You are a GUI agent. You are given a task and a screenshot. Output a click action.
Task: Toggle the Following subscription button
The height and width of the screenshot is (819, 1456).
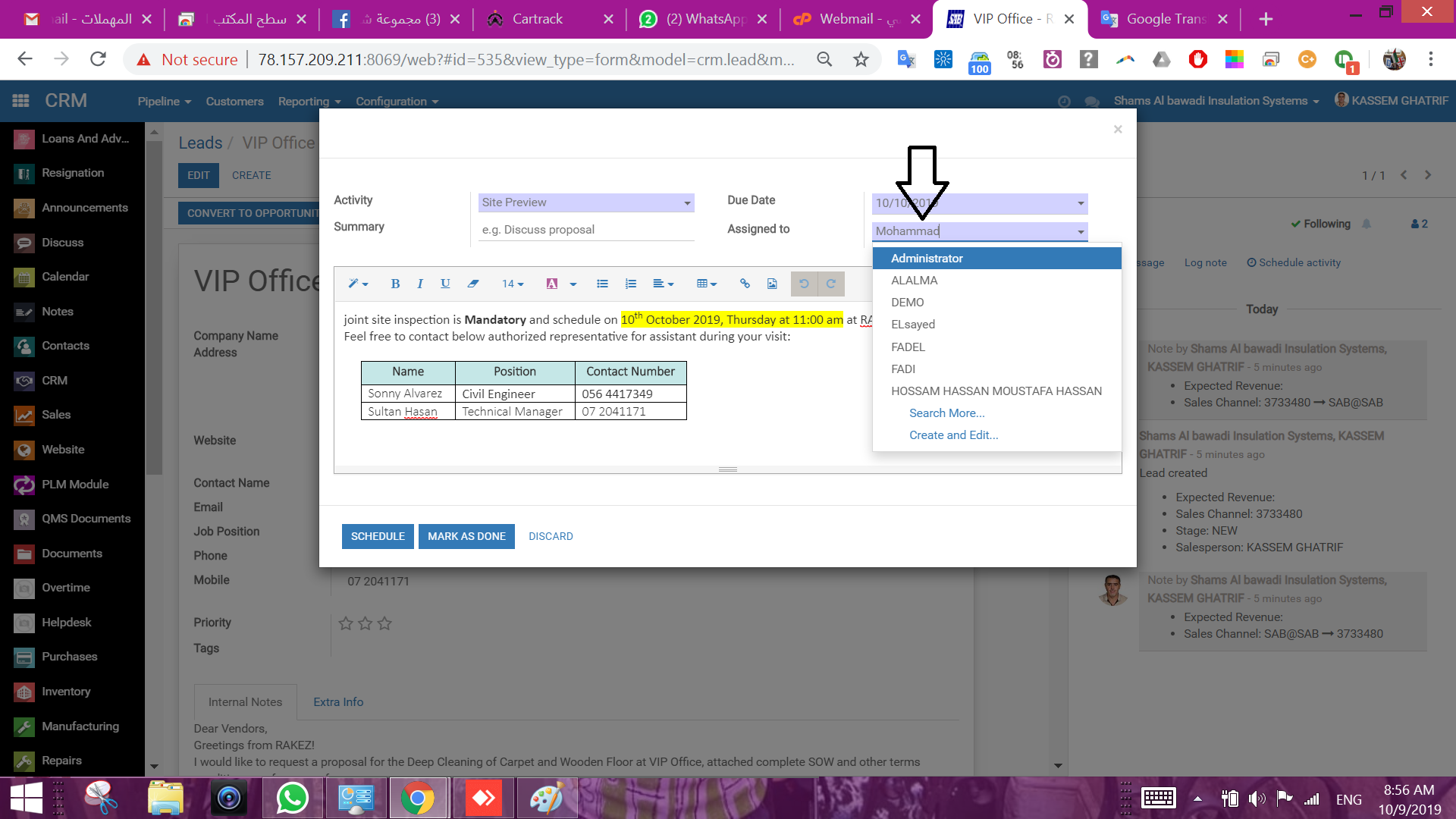coord(1320,224)
